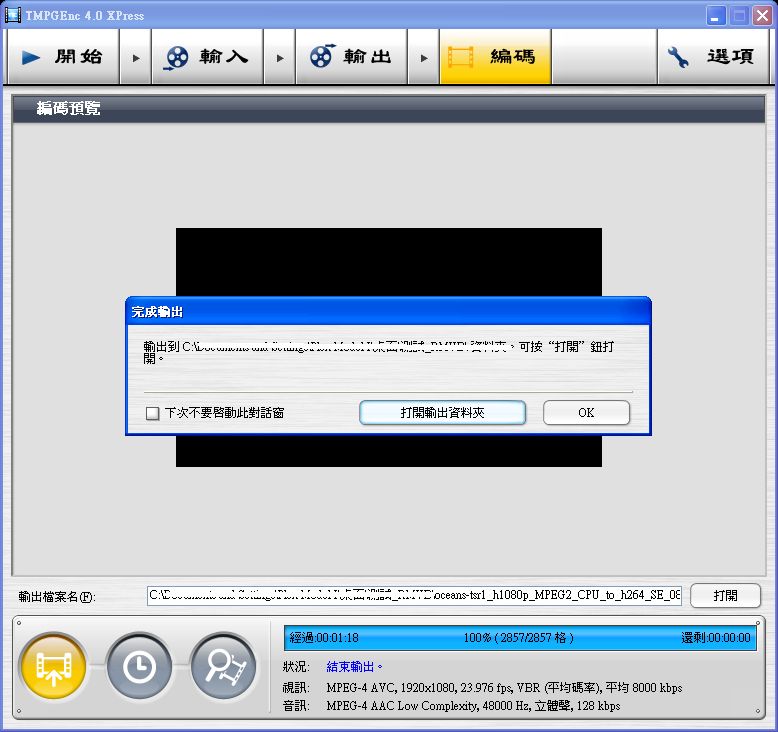Click the blue play triangle on 開始
Image resolution: width=778 pixels, height=732 pixels.
point(31,58)
